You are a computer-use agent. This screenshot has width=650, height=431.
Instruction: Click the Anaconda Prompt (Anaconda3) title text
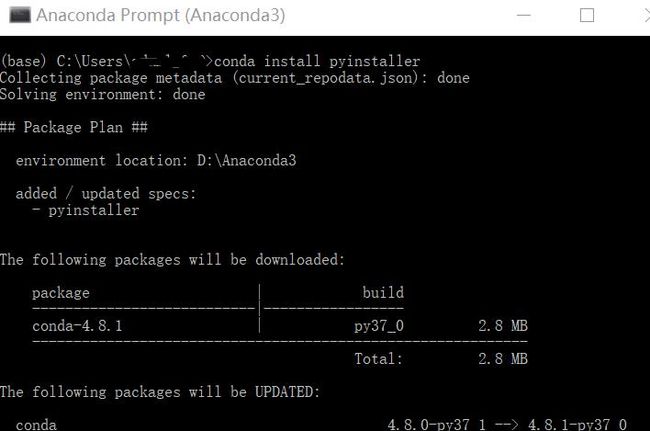tap(161, 16)
